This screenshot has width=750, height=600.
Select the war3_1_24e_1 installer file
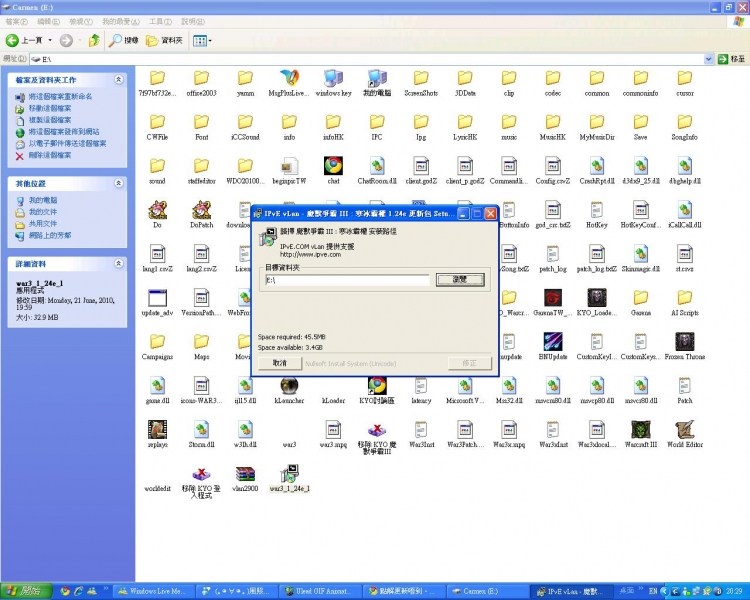[x=289, y=473]
